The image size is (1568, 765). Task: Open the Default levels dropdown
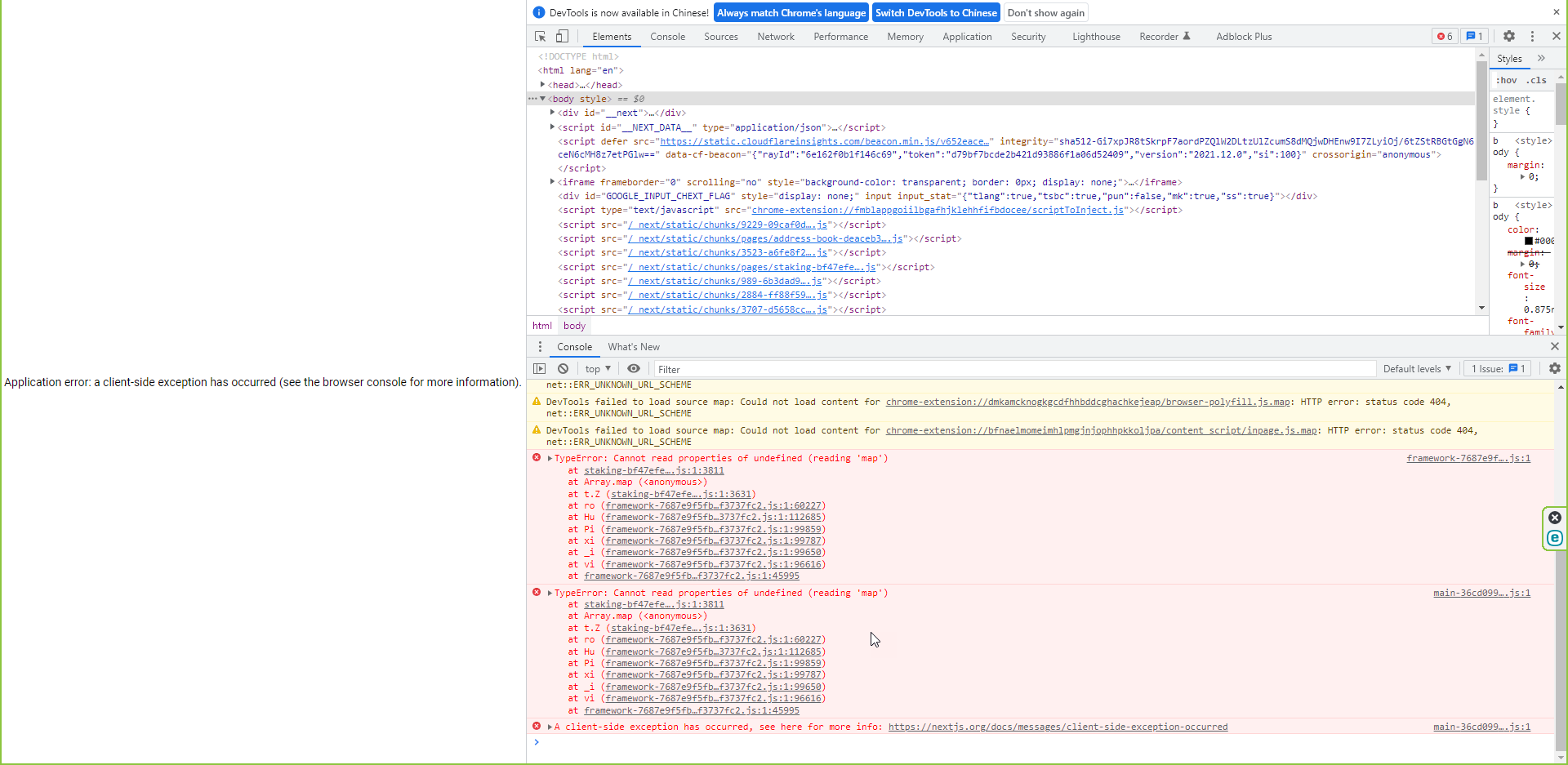[x=1417, y=369]
